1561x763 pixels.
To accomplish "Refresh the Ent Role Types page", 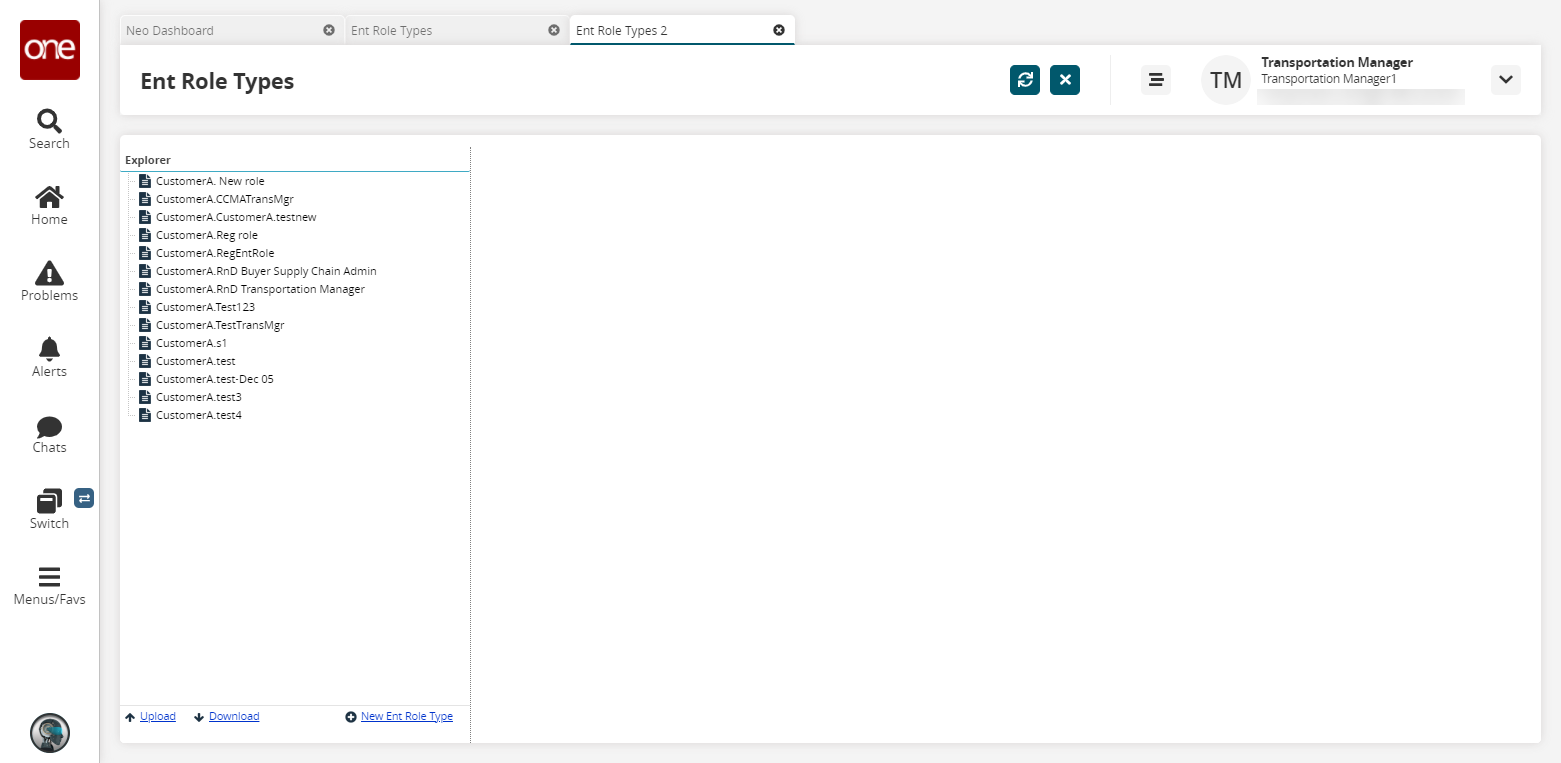I will (x=1025, y=80).
